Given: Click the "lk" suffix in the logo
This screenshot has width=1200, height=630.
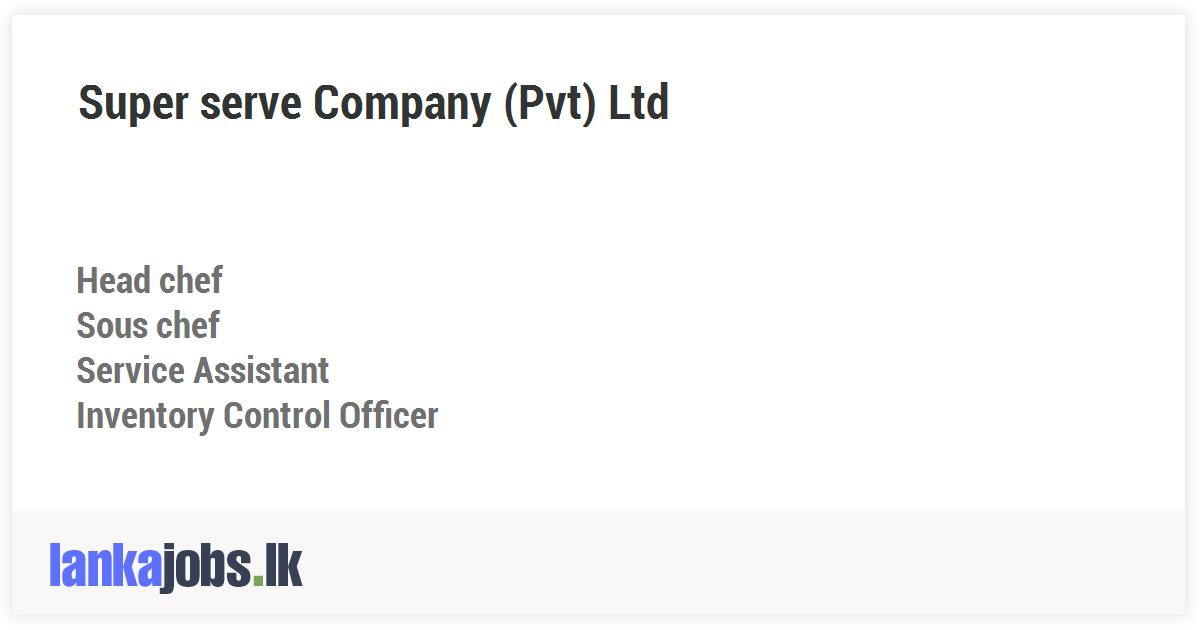Looking at the screenshot, I should 283,567.
